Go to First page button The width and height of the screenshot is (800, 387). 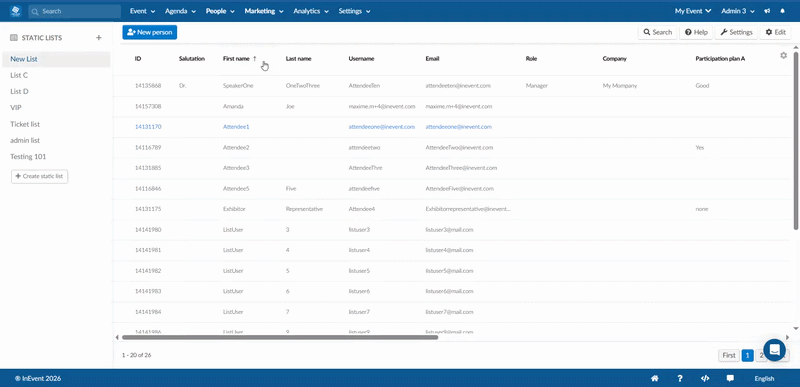coord(729,355)
